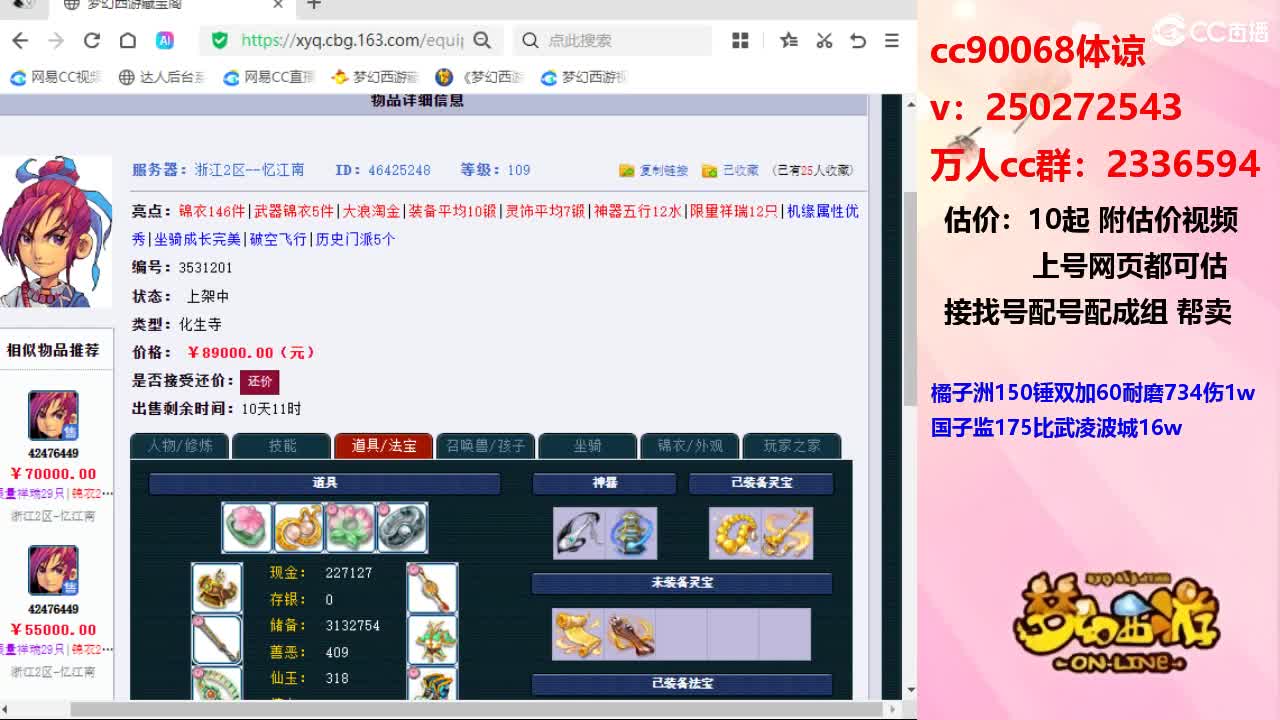This screenshot has width=1280, height=720.
Task: Click the 已收藏 favorite folder icon
Action: coord(710,170)
